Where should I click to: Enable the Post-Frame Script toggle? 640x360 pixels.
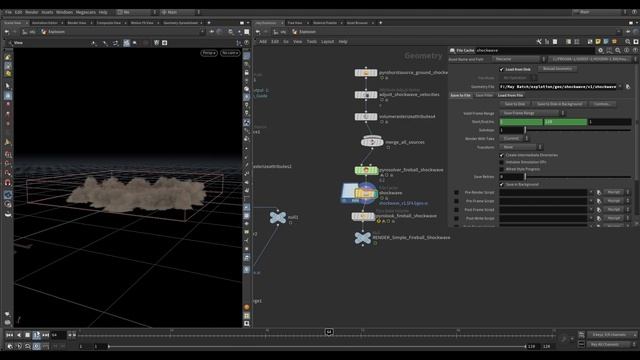456,209
